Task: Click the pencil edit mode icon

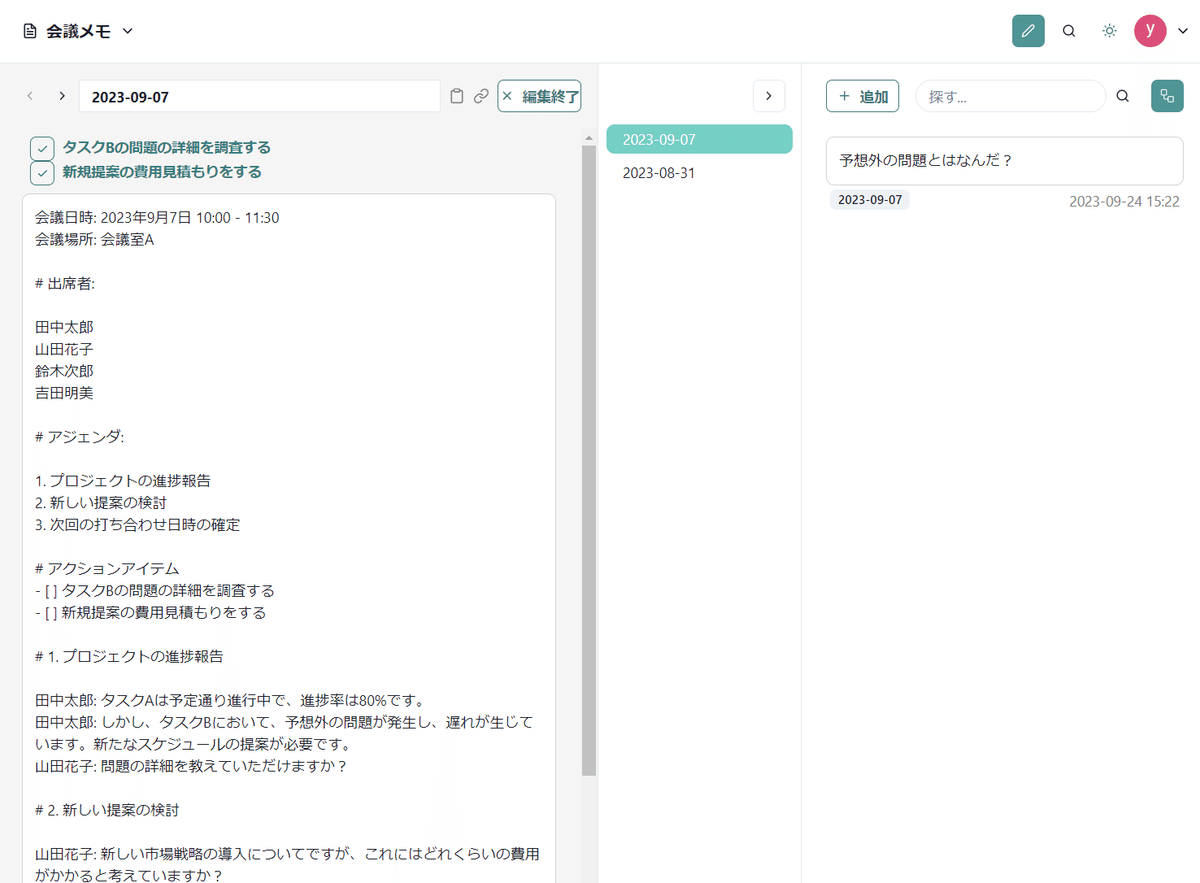Action: pyautogui.click(x=1028, y=31)
